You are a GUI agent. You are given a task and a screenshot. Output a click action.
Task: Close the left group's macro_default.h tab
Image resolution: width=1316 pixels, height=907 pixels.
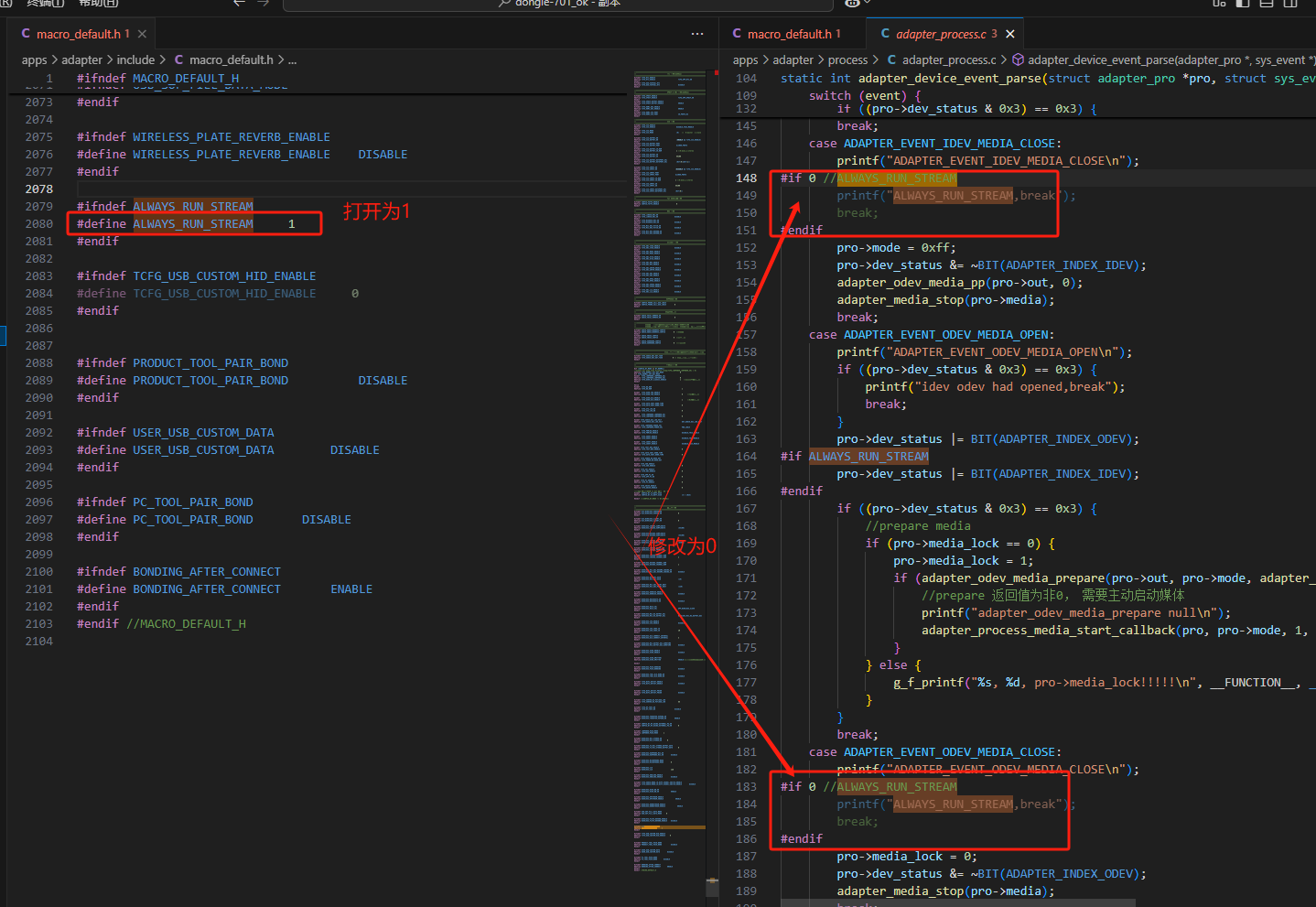142,34
